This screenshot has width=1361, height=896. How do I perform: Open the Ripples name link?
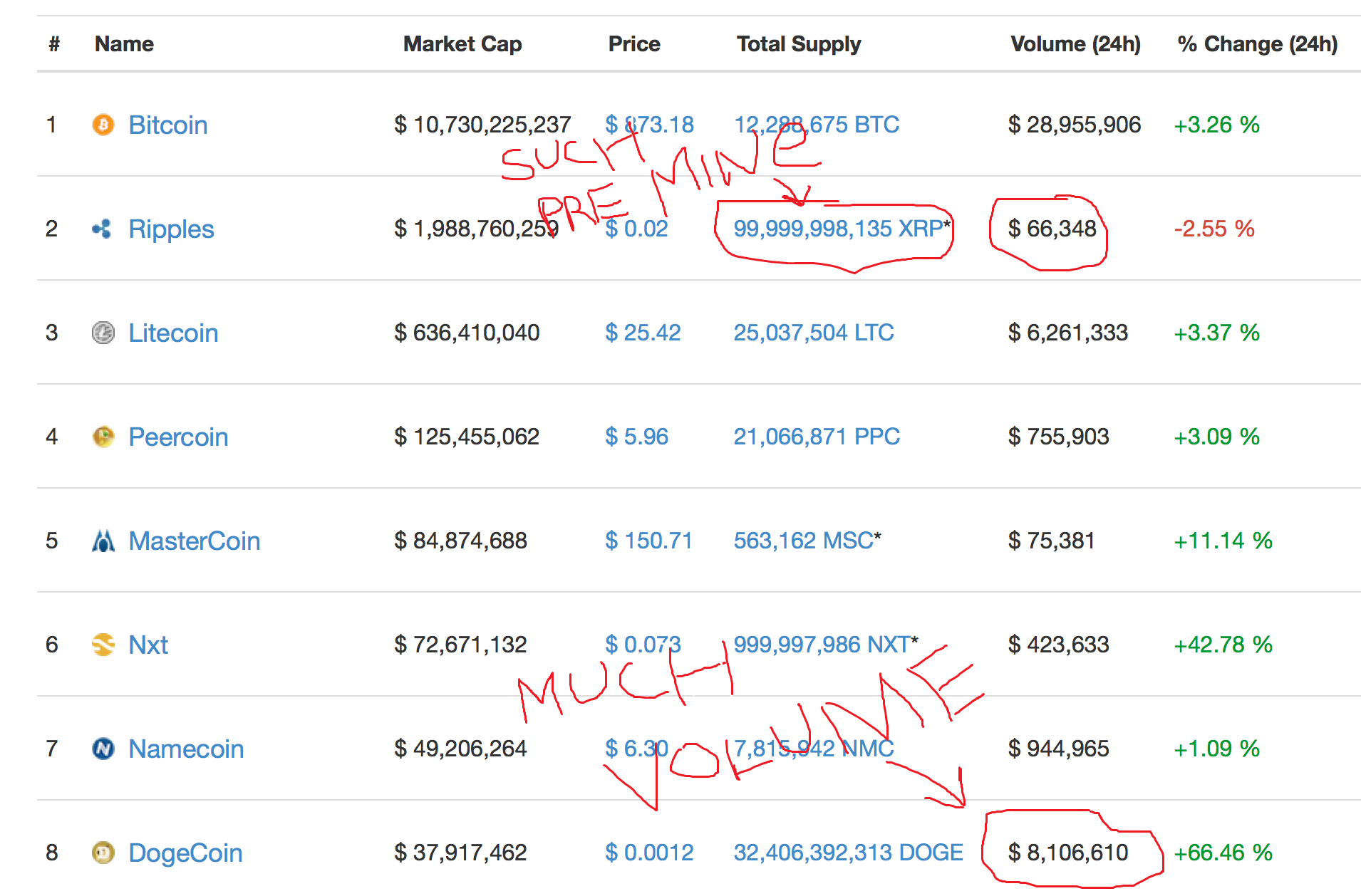pos(171,229)
